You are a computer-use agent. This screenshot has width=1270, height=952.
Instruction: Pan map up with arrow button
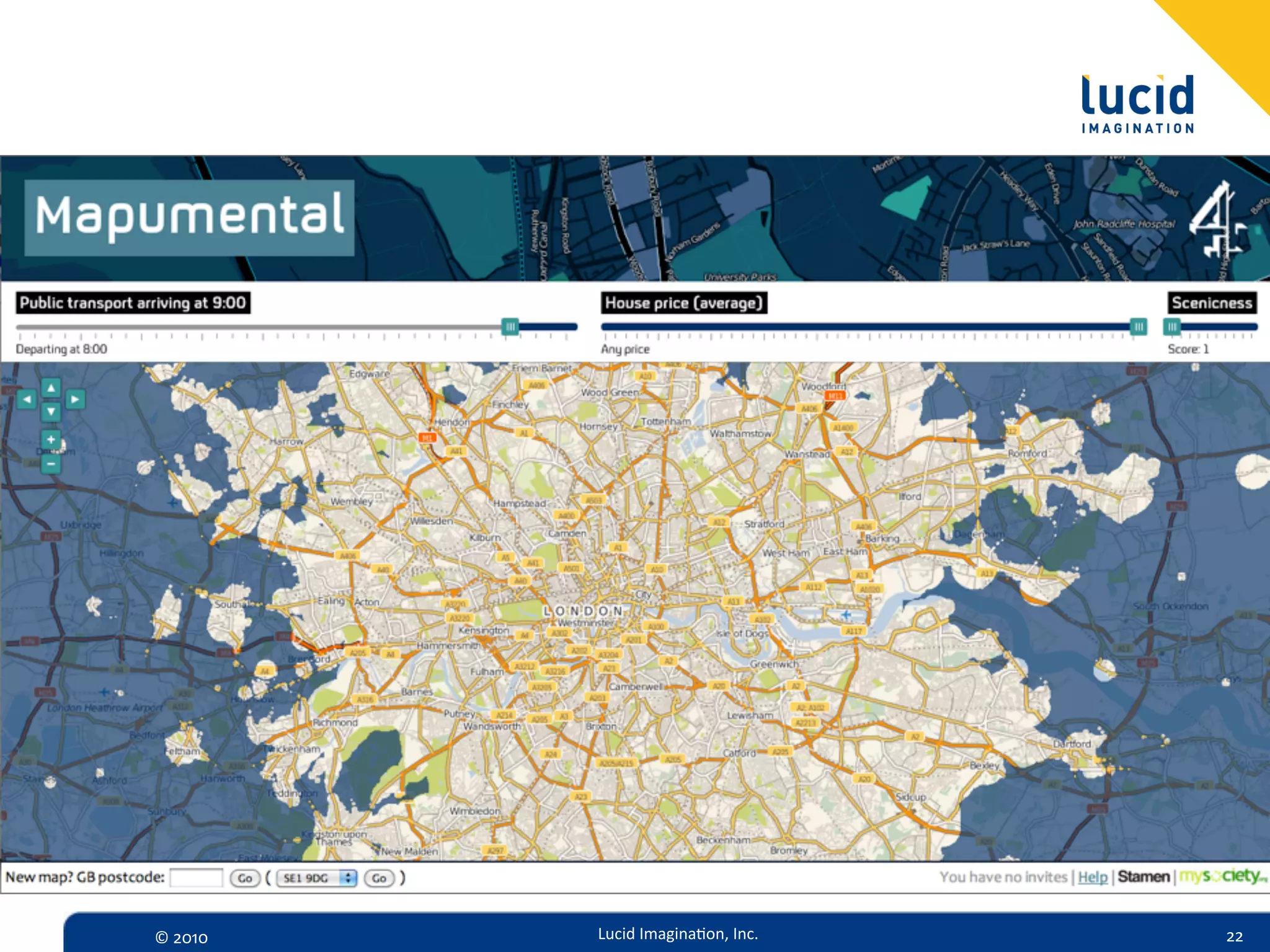[51, 388]
